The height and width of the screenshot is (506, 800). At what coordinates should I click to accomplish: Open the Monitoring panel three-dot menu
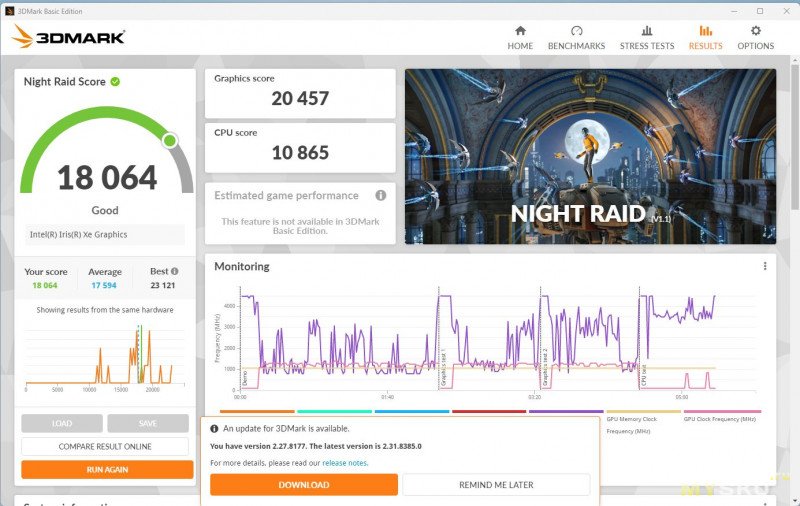[765, 266]
